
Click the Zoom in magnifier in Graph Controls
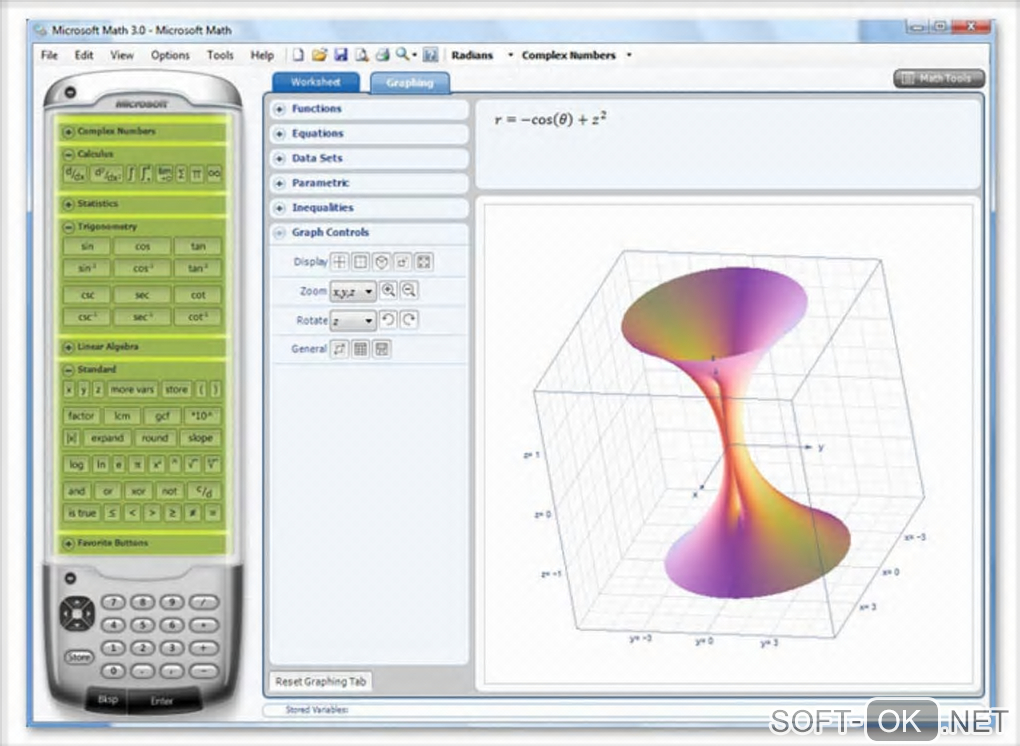click(x=388, y=290)
